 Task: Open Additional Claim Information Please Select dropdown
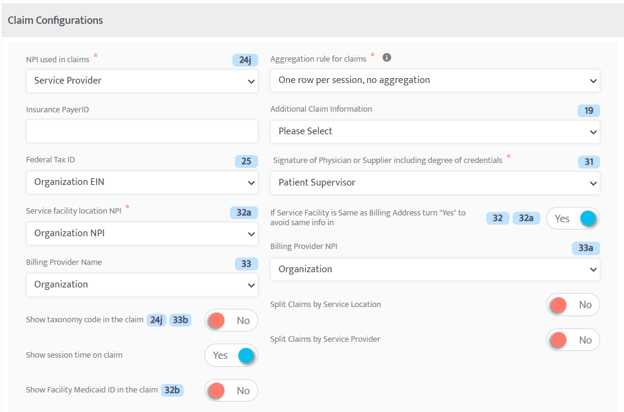pyautogui.click(x=435, y=132)
